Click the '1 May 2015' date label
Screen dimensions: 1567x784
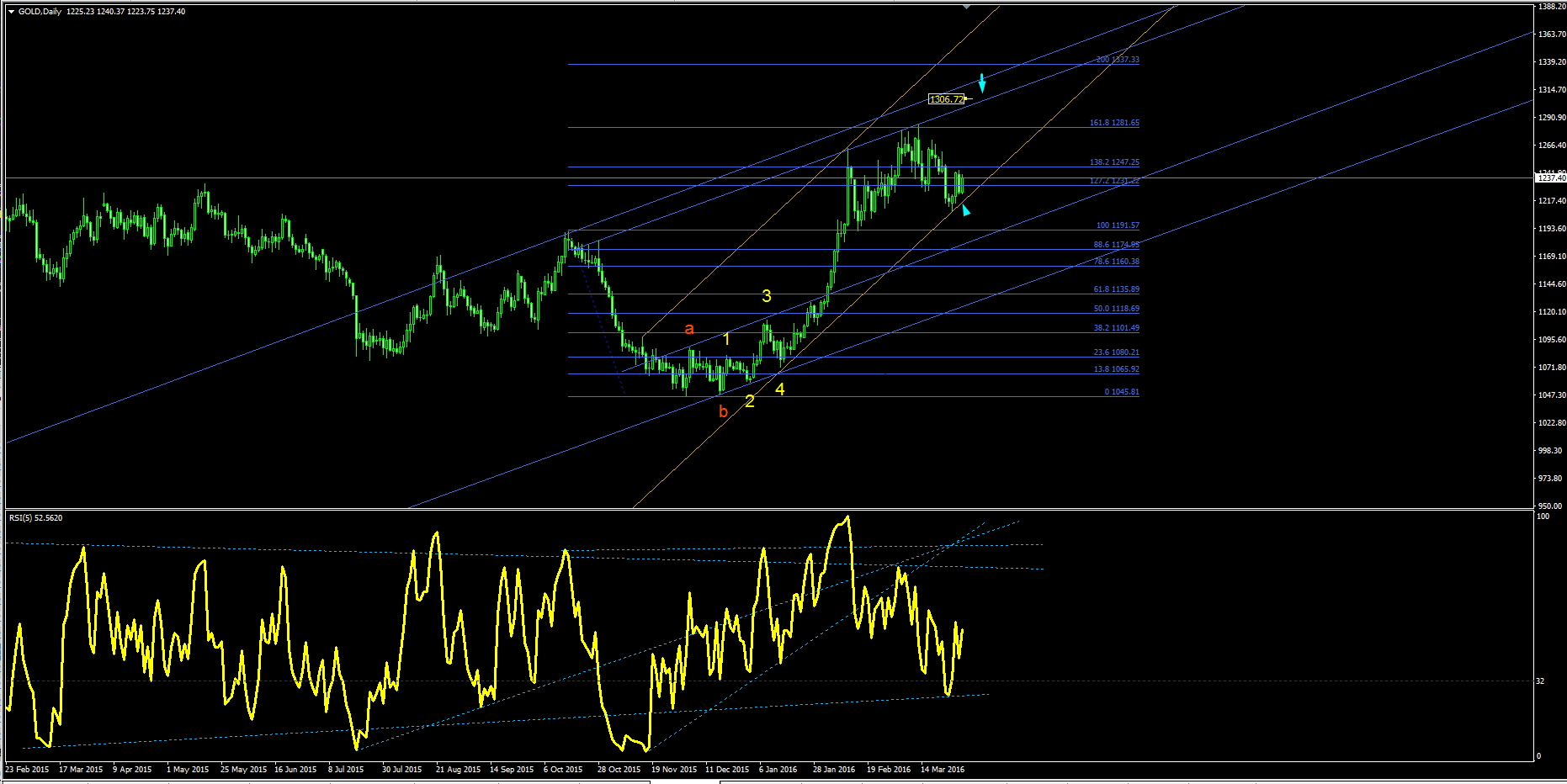(188, 770)
